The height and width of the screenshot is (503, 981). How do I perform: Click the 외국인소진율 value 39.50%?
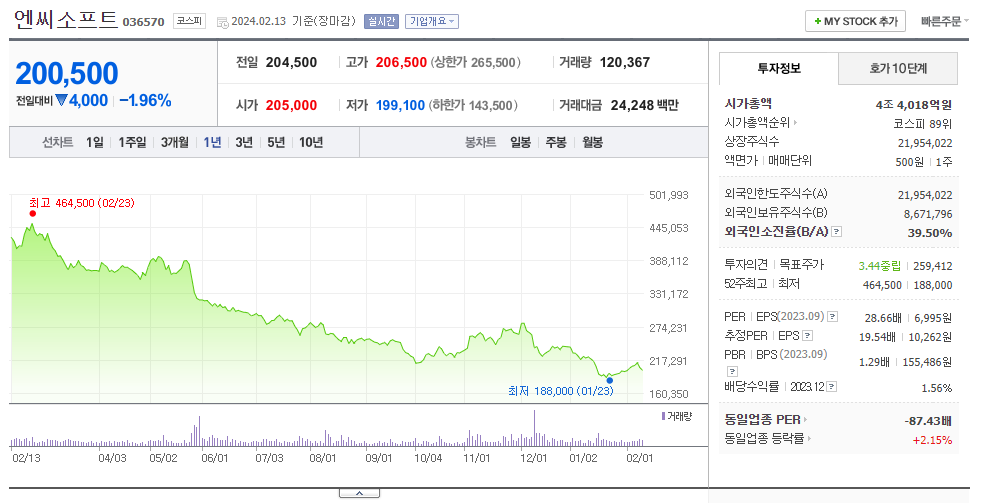click(930, 233)
